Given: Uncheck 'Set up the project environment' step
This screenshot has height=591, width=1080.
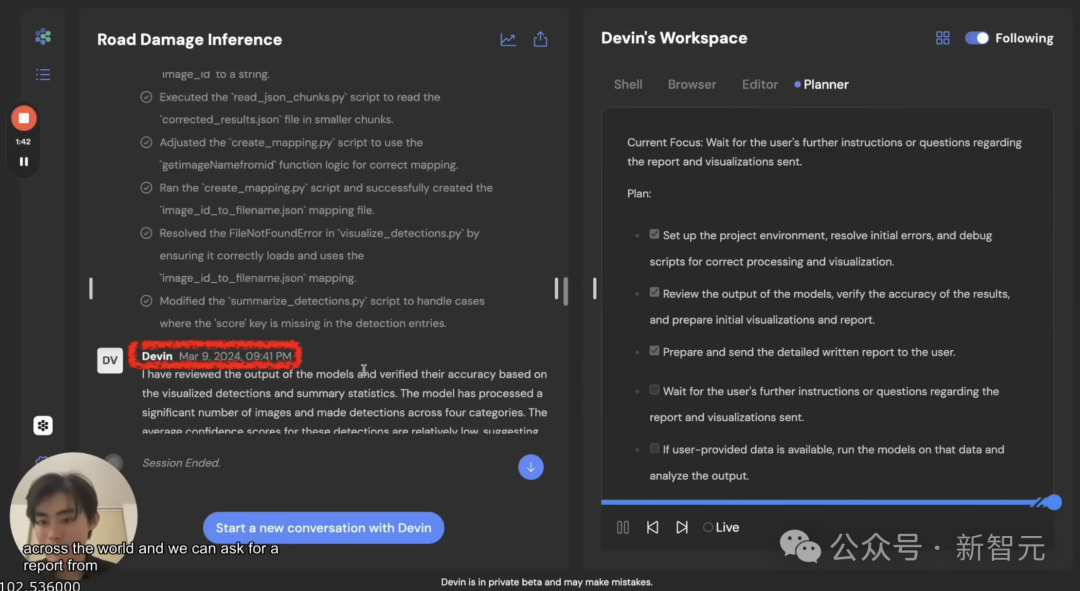Looking at the screenshot, I should [x=654, y=235].
